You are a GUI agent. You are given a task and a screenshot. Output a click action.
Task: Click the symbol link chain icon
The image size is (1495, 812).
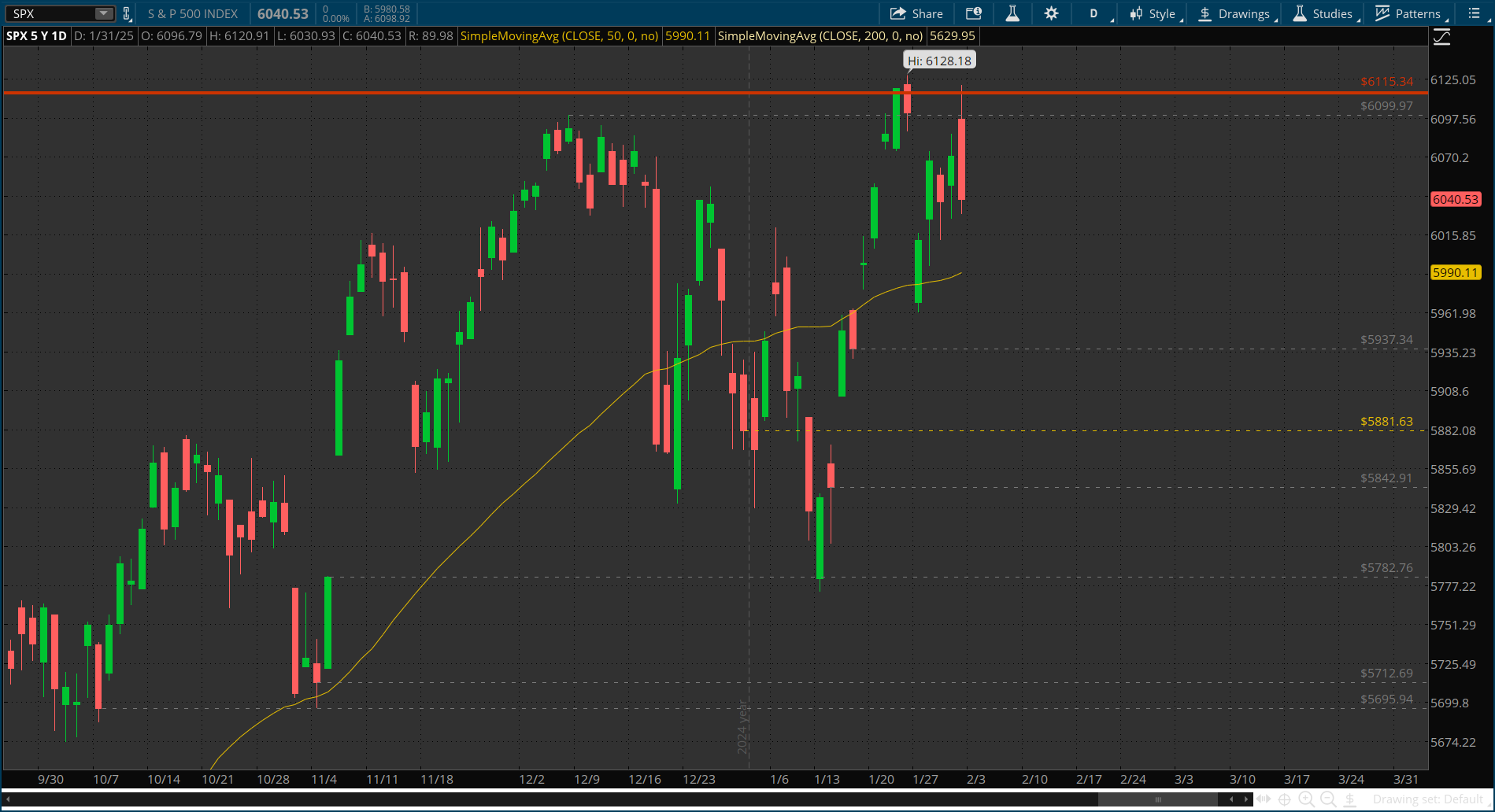point(126,13)
